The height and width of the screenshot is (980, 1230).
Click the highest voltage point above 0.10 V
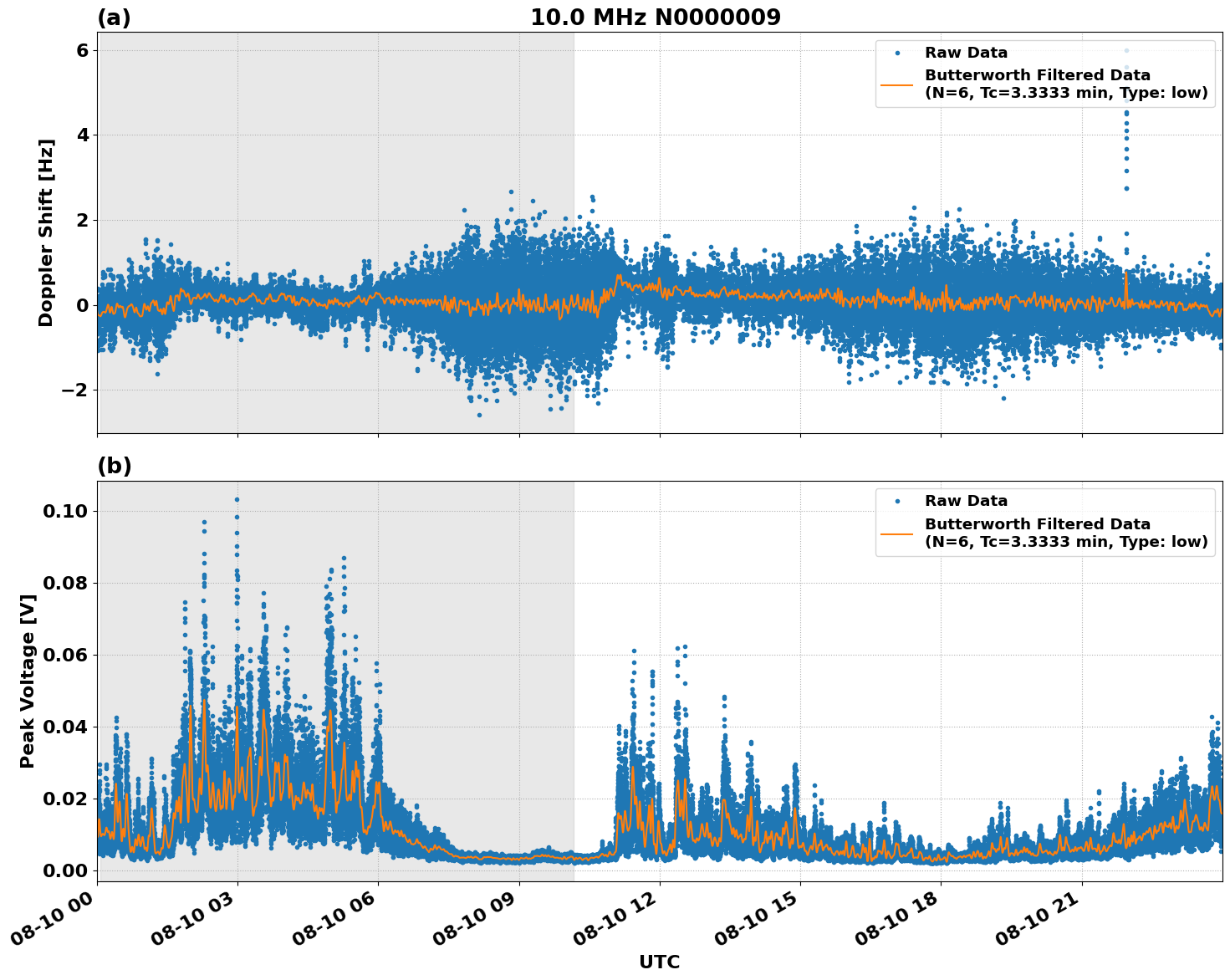(237, 498)
